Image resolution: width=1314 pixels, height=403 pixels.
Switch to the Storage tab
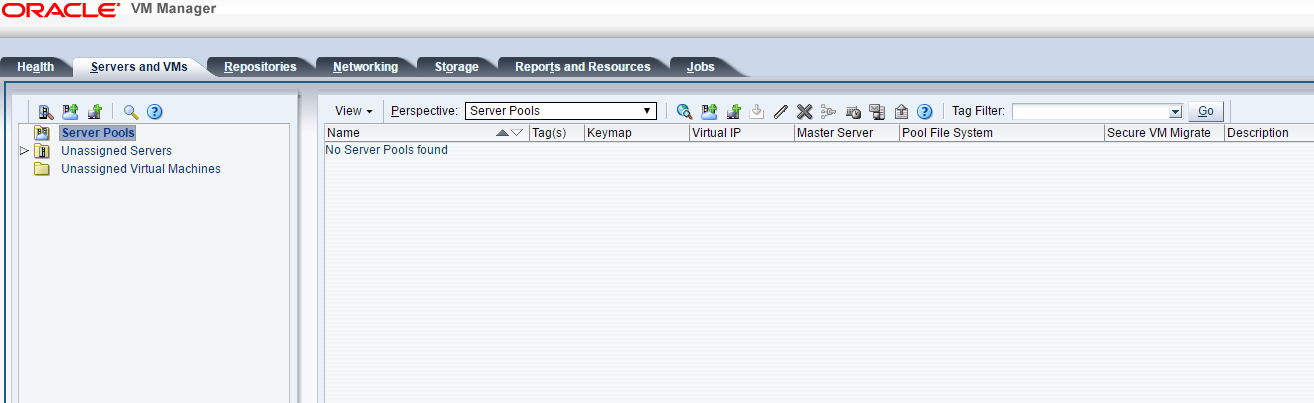point(456,67)
